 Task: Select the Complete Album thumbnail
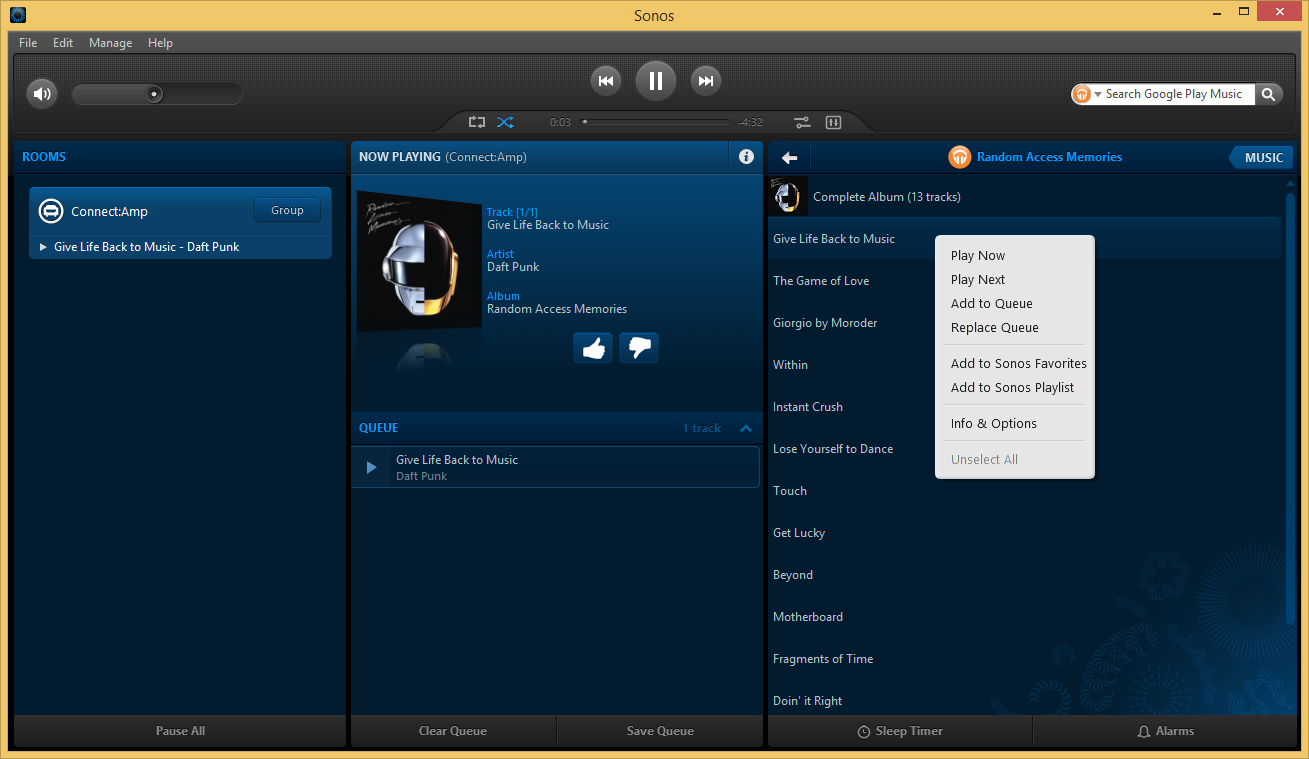pos(788,197)
